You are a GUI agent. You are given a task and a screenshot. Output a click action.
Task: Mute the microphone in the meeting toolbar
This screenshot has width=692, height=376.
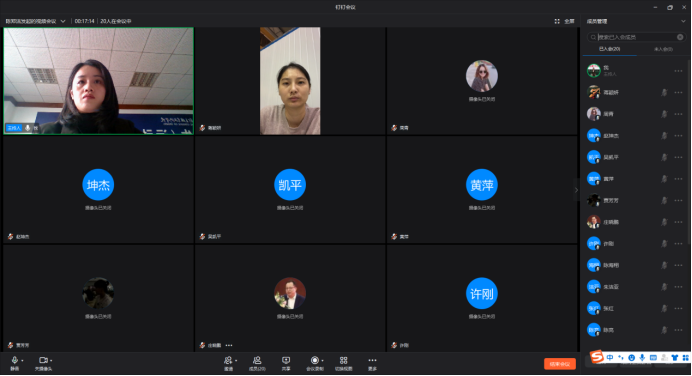click(15, 363)
